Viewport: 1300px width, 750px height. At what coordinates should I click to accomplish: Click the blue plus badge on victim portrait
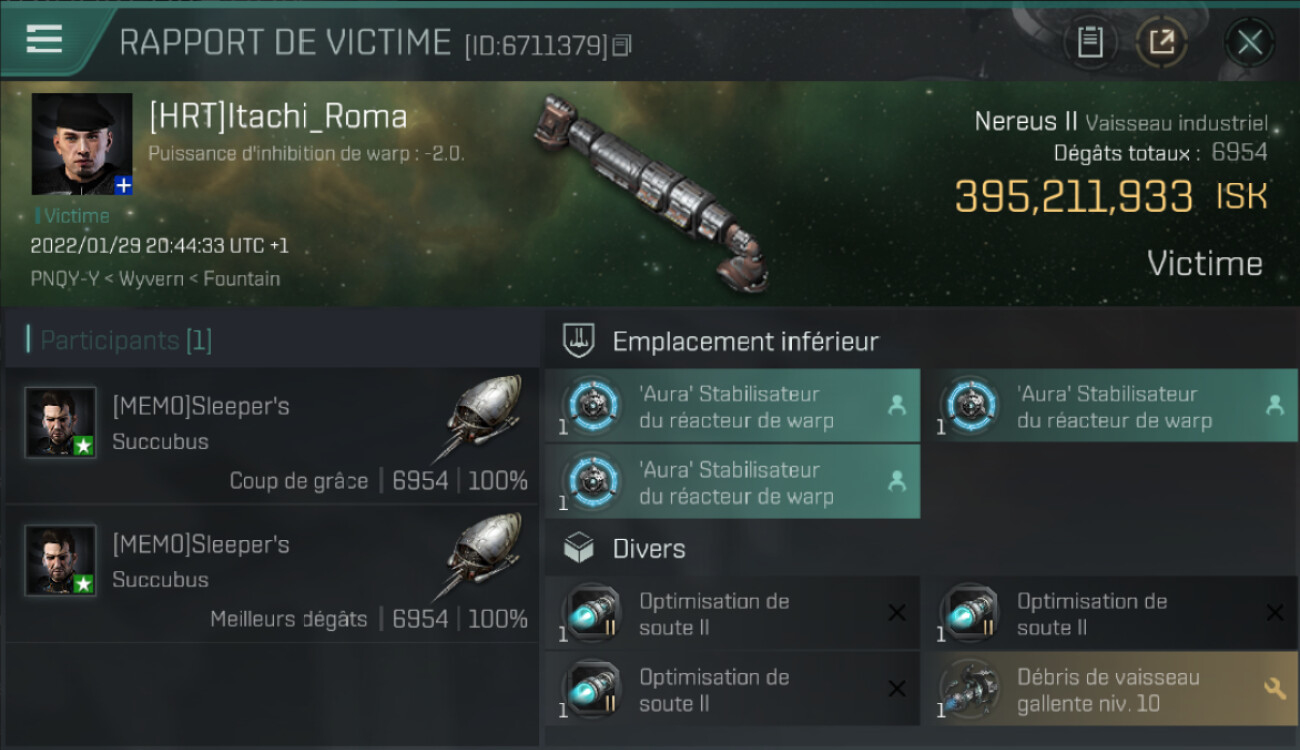[x=123, y=185]
